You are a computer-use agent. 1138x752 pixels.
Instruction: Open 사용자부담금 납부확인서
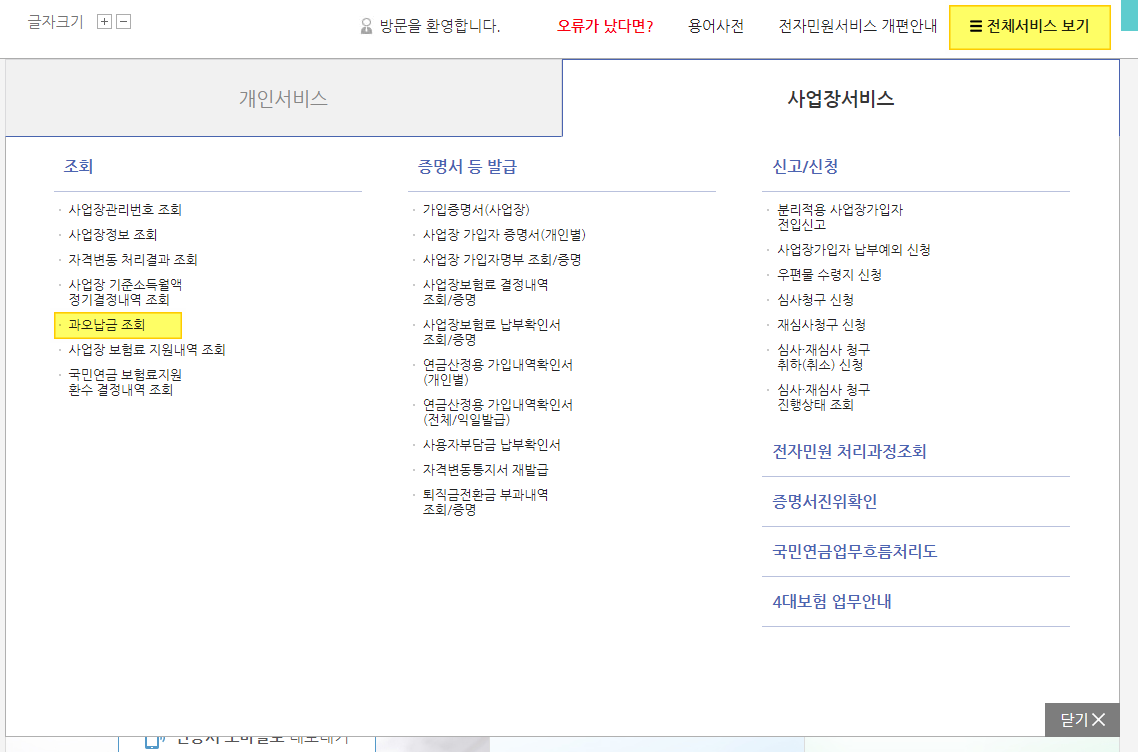click(x=491, y=445)
